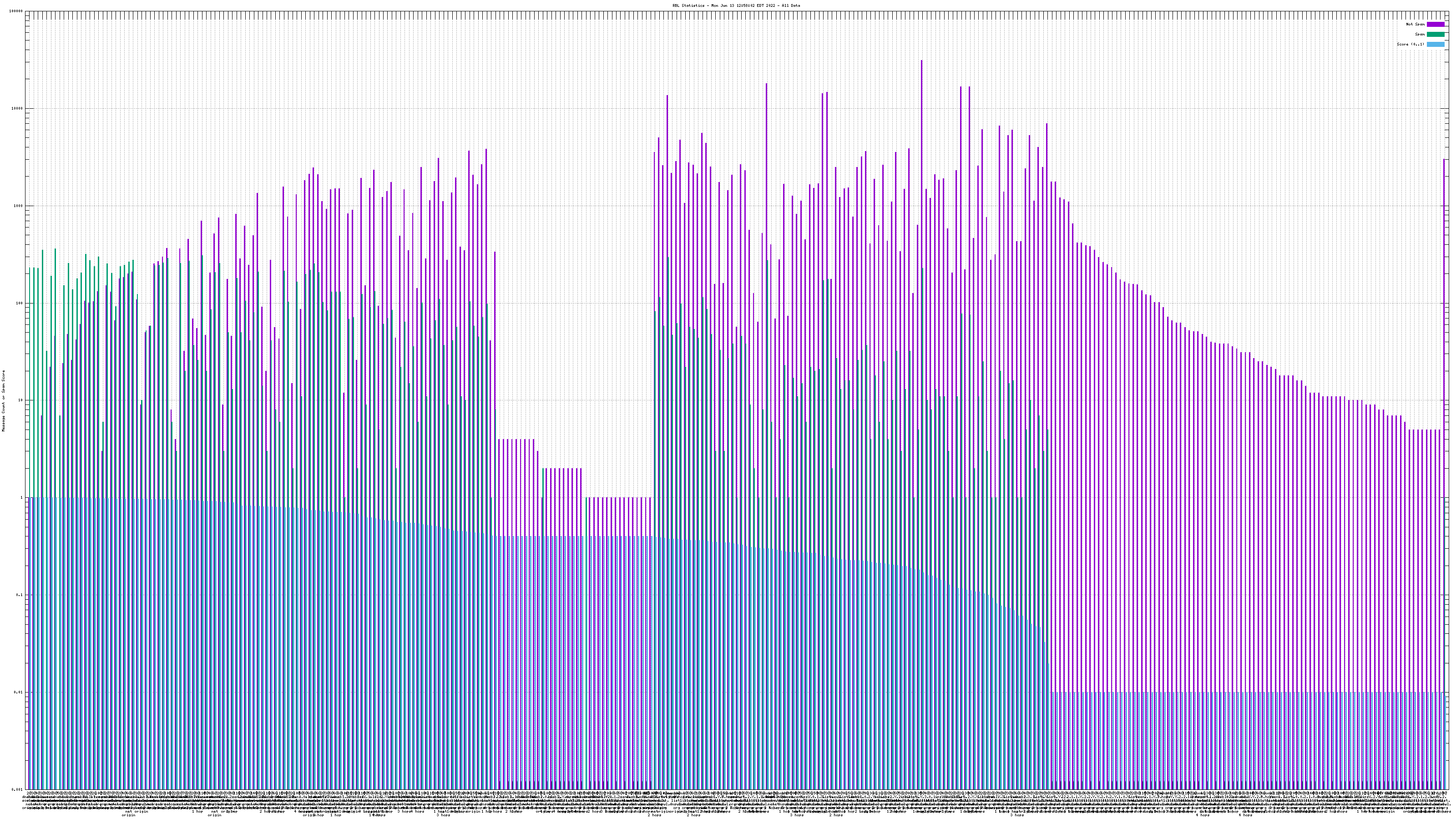Click the green Spam legend swatch
Viewport: 1456px width, 819px height.
tap(1435, 35)
